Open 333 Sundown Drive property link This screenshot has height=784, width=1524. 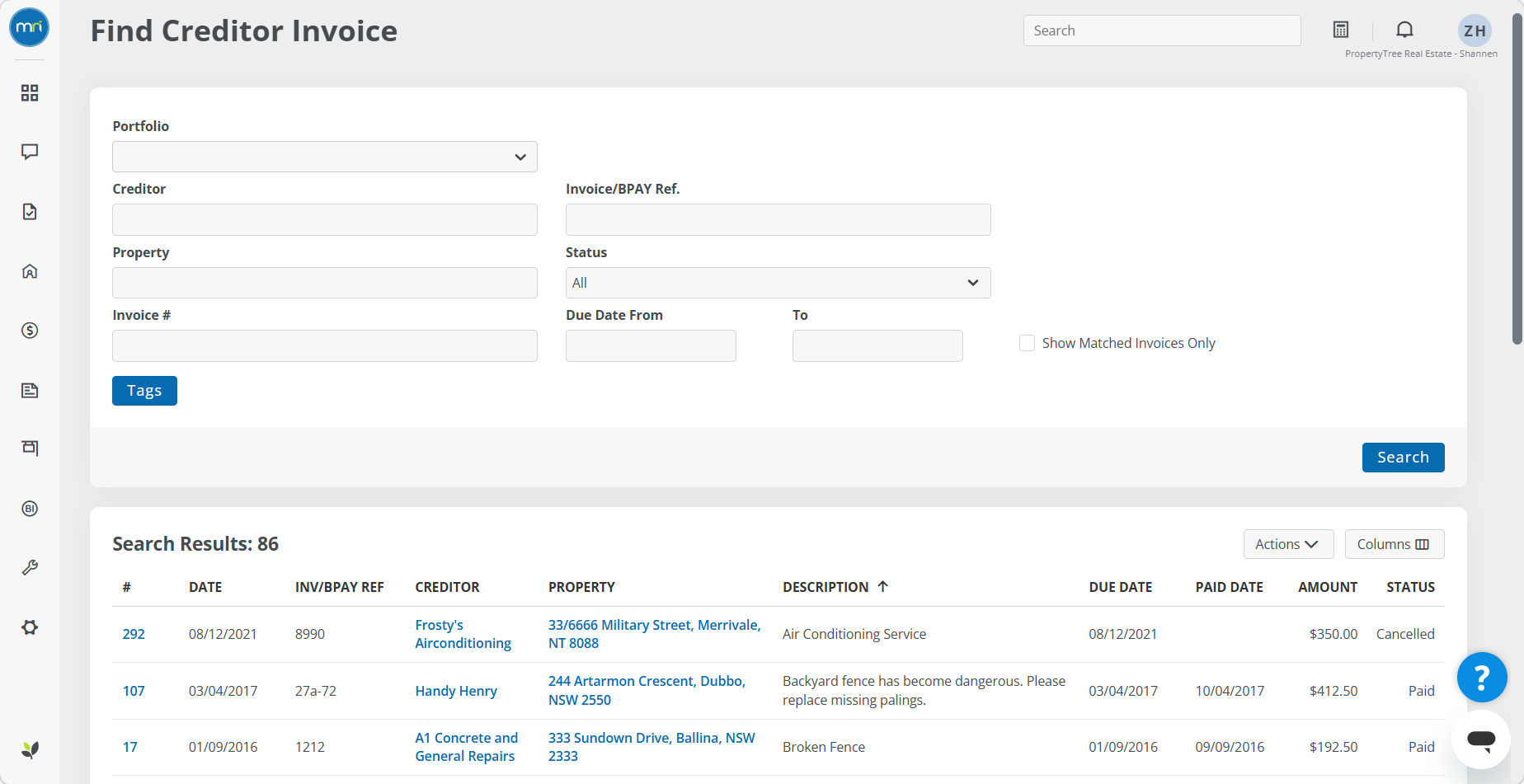click(651, 747)
